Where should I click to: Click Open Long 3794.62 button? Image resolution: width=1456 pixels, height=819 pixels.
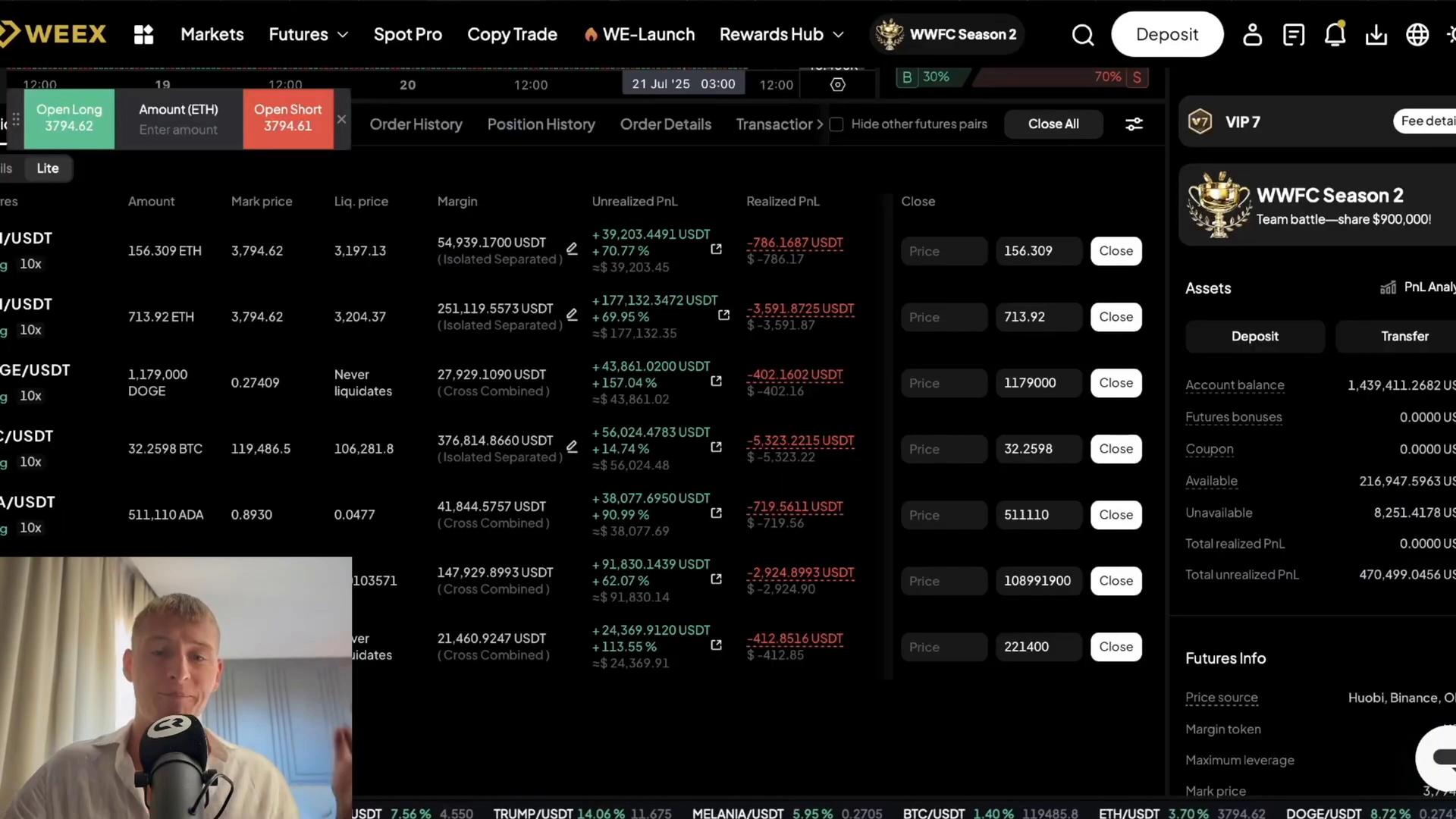click(x=69, y=118)
